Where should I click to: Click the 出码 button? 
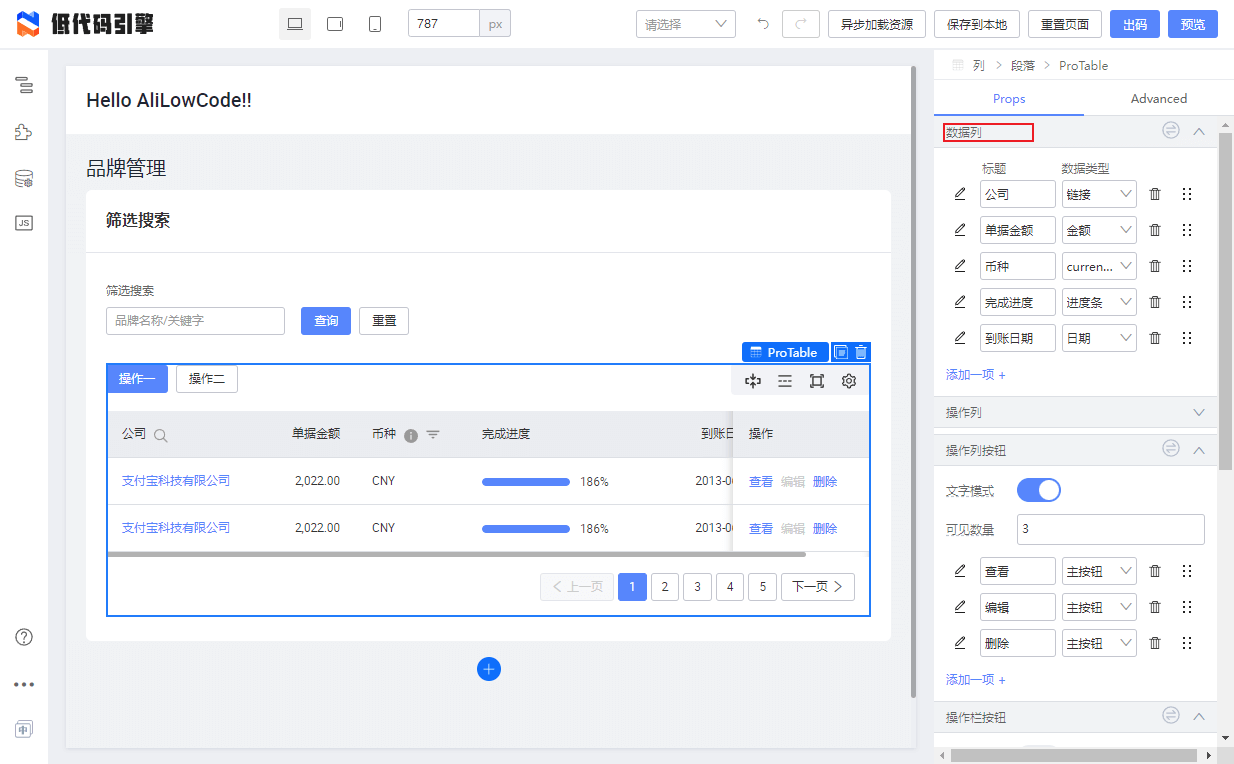coord(1135,24)
